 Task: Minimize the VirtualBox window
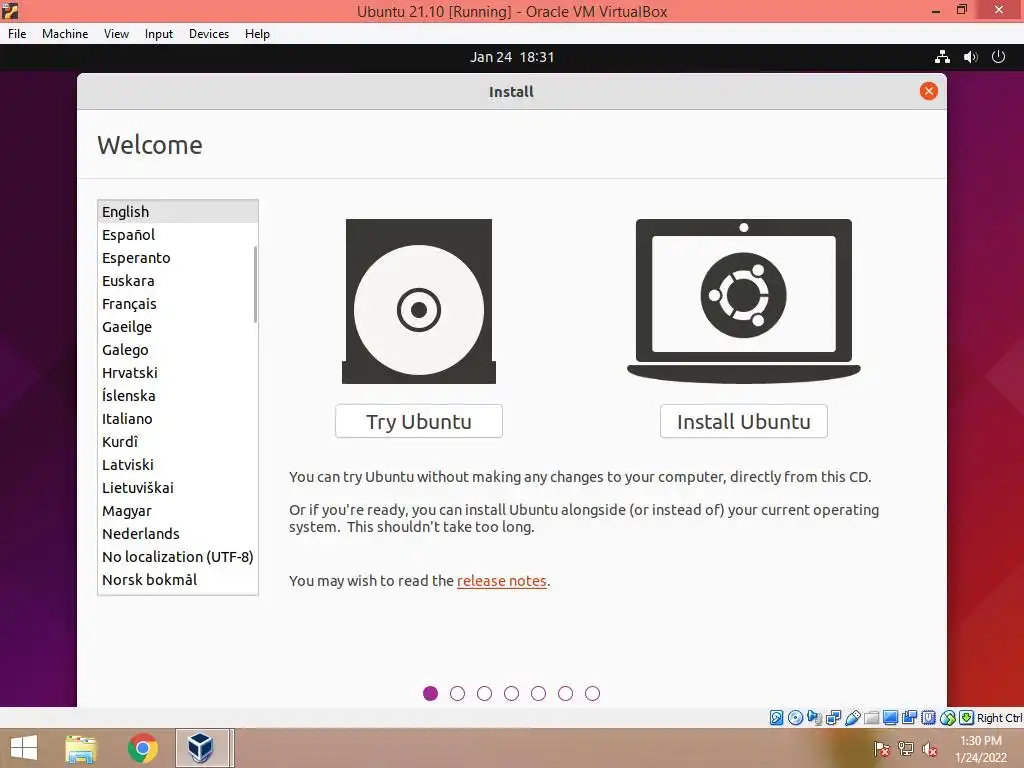(x=936, y=10)
